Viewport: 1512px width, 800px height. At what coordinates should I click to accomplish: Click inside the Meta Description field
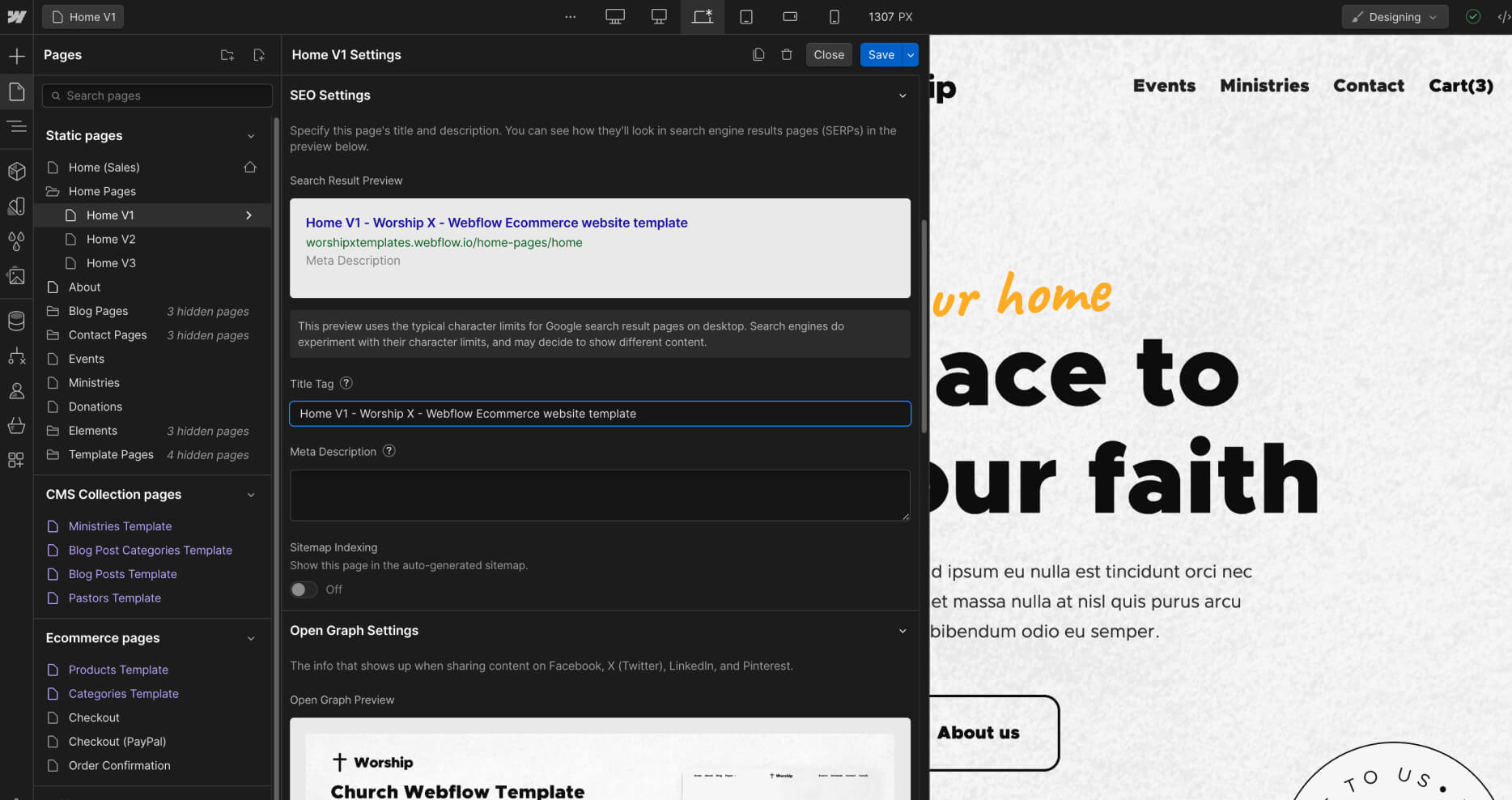tap(599, 495)
